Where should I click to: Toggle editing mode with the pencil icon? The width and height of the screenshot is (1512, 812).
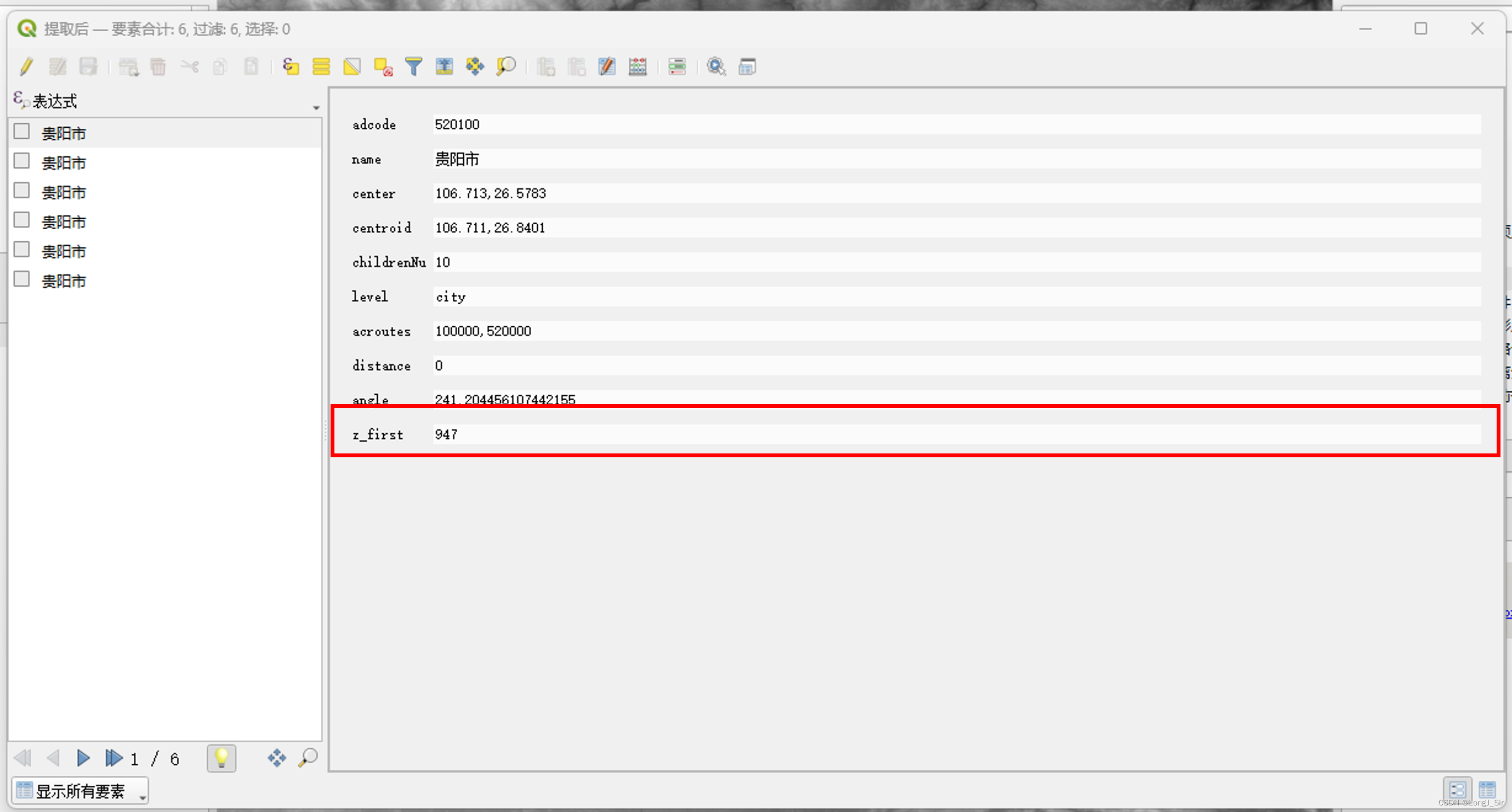coord(26,66)
